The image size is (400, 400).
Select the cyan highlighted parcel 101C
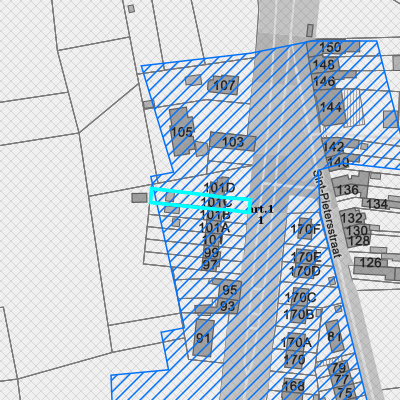pyautogui.click(x=200, y=201)
